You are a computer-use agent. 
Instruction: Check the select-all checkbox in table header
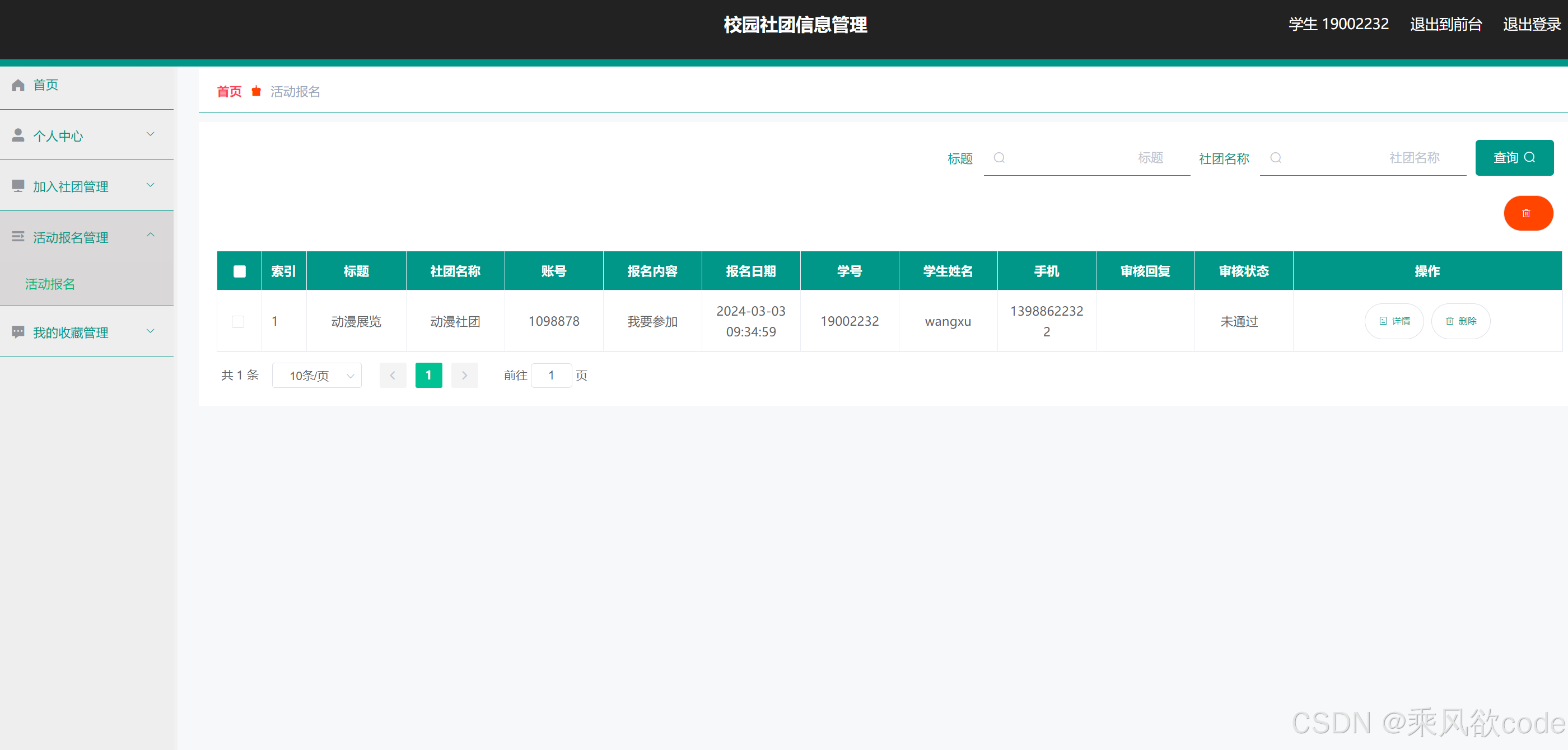(239, 271)
